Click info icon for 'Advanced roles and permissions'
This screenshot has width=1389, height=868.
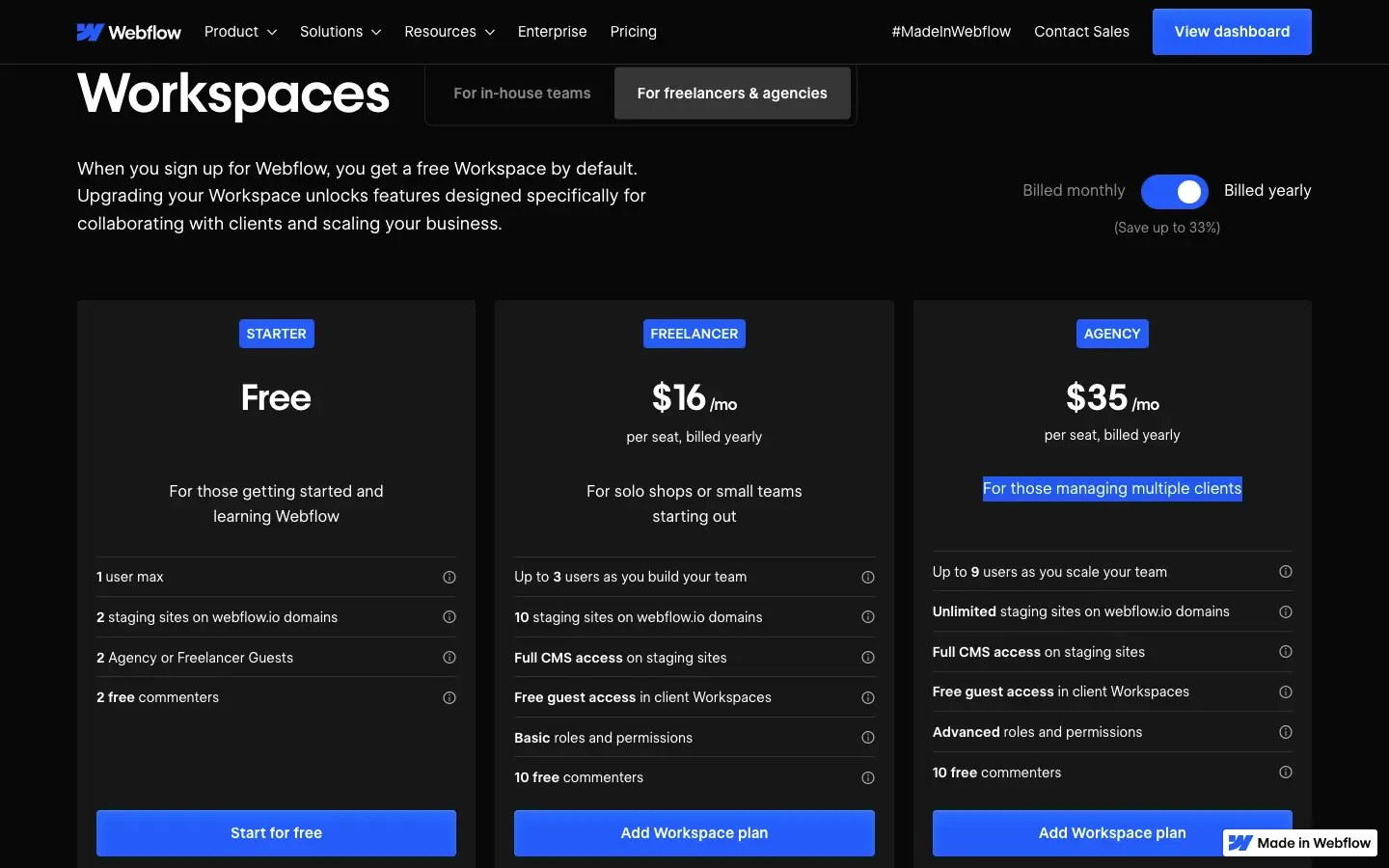[1286, 732]
